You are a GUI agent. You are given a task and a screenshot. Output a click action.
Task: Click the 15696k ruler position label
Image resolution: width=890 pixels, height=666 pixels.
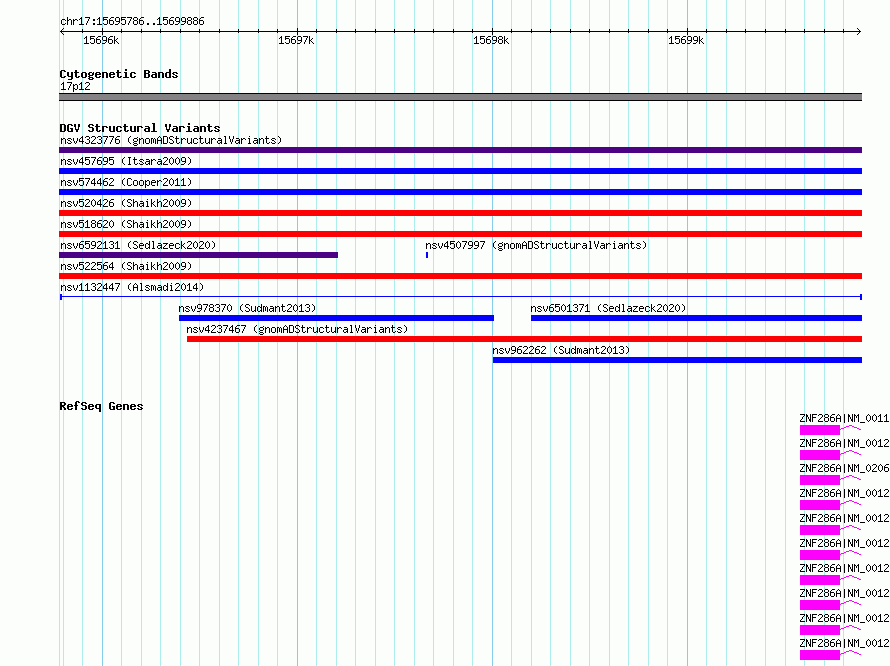101,40
